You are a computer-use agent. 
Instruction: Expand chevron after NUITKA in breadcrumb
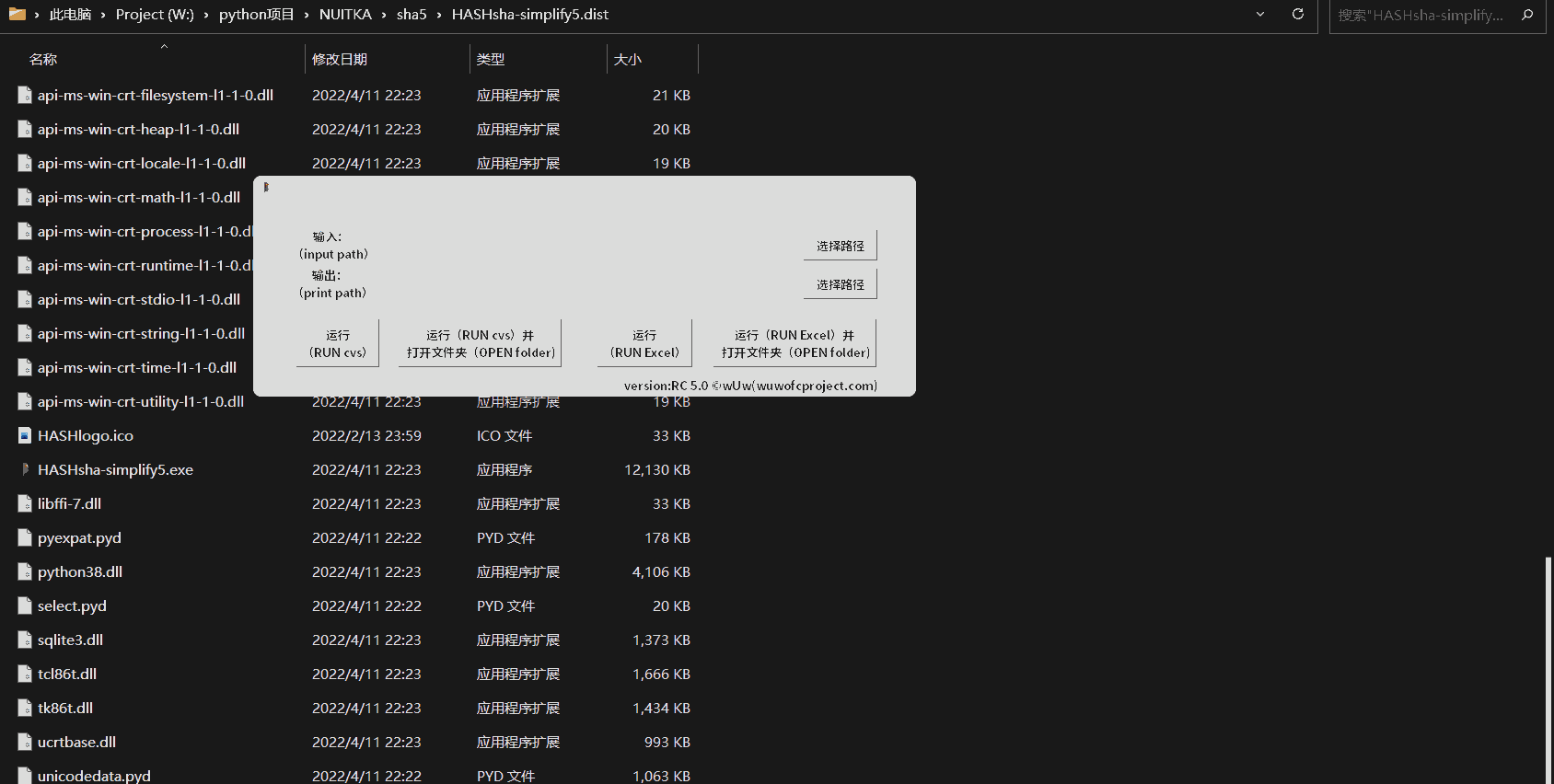tap(384, 15)
